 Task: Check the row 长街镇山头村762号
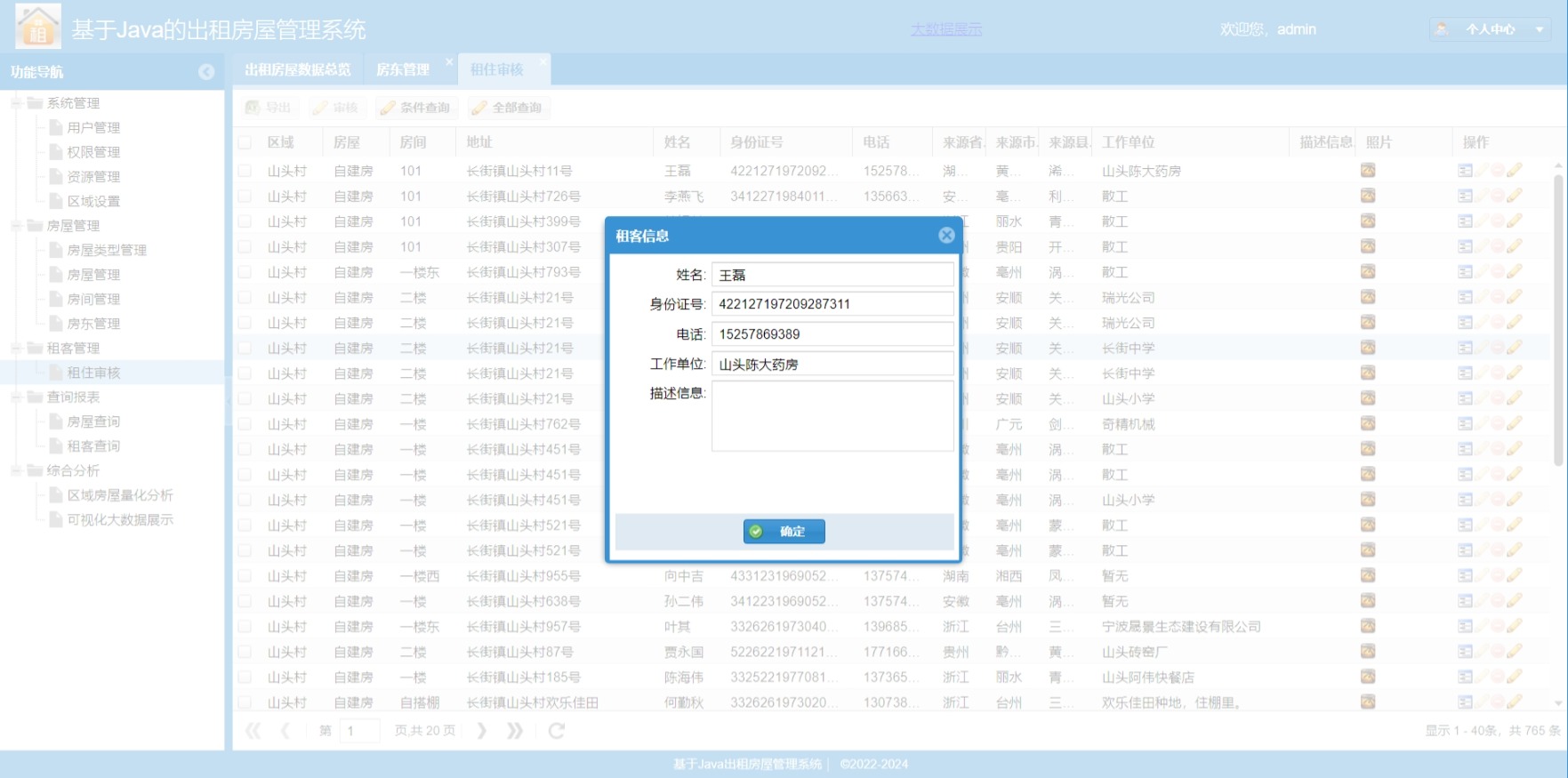[245, 424]
